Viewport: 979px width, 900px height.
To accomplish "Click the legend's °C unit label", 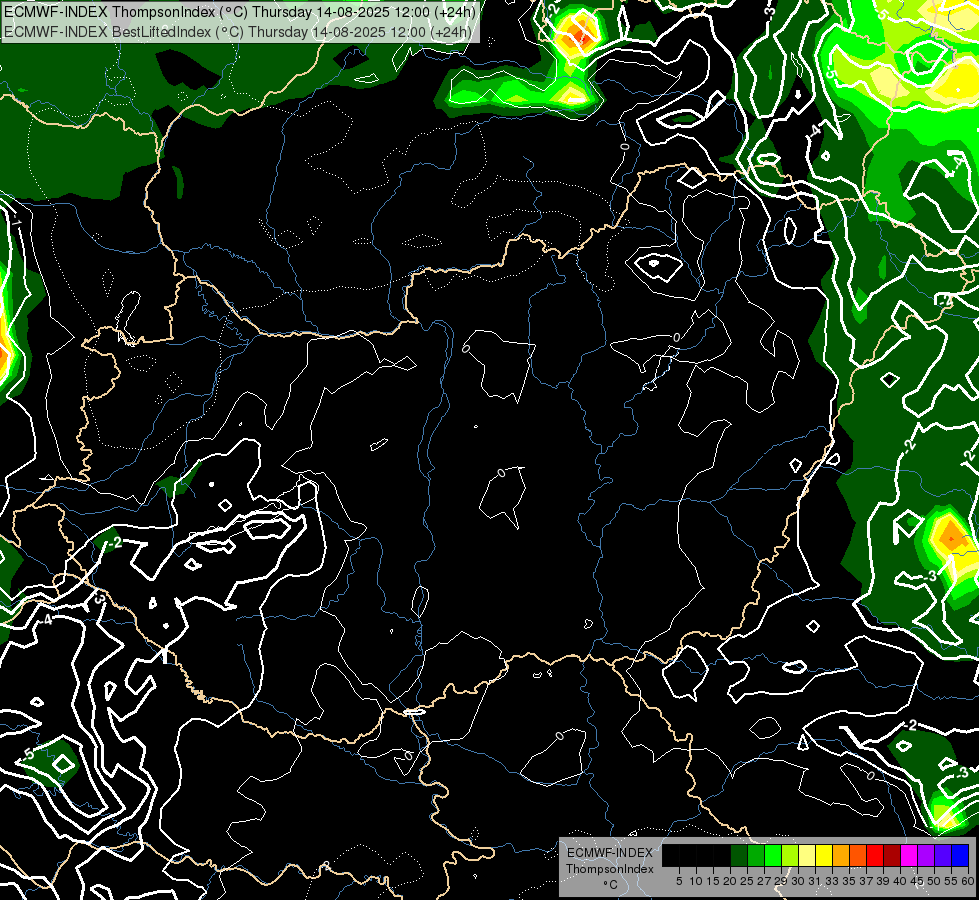I will point(610,885).
